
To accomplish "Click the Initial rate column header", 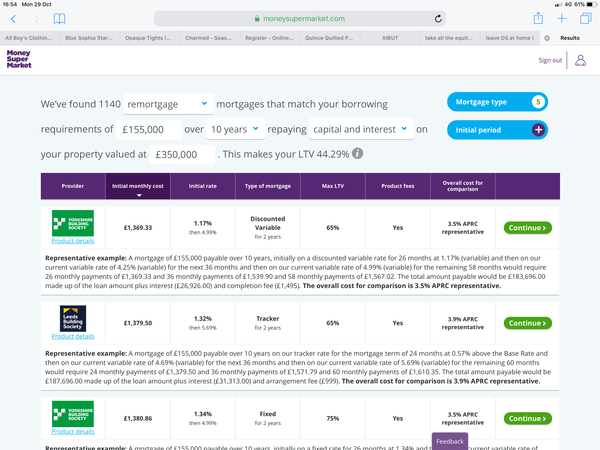I will pyautogui.click(x=203, y=186).
